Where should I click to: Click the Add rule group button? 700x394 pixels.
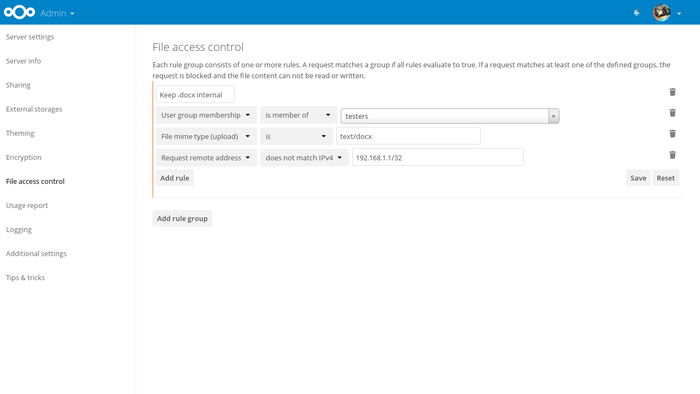[182, 219]
